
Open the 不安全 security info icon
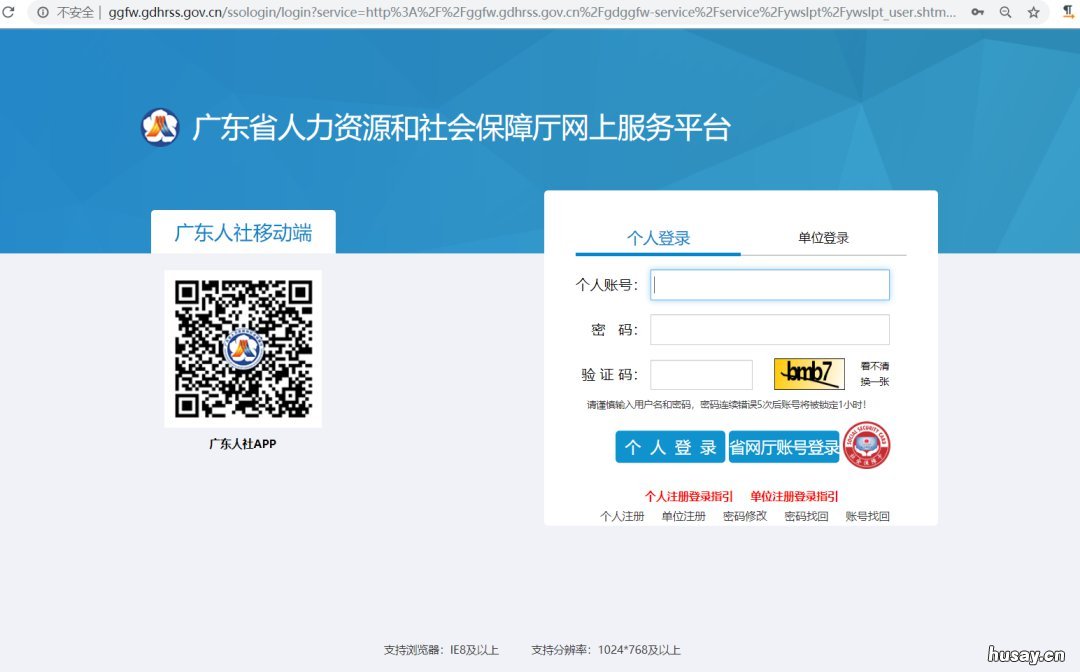(44, 12)
